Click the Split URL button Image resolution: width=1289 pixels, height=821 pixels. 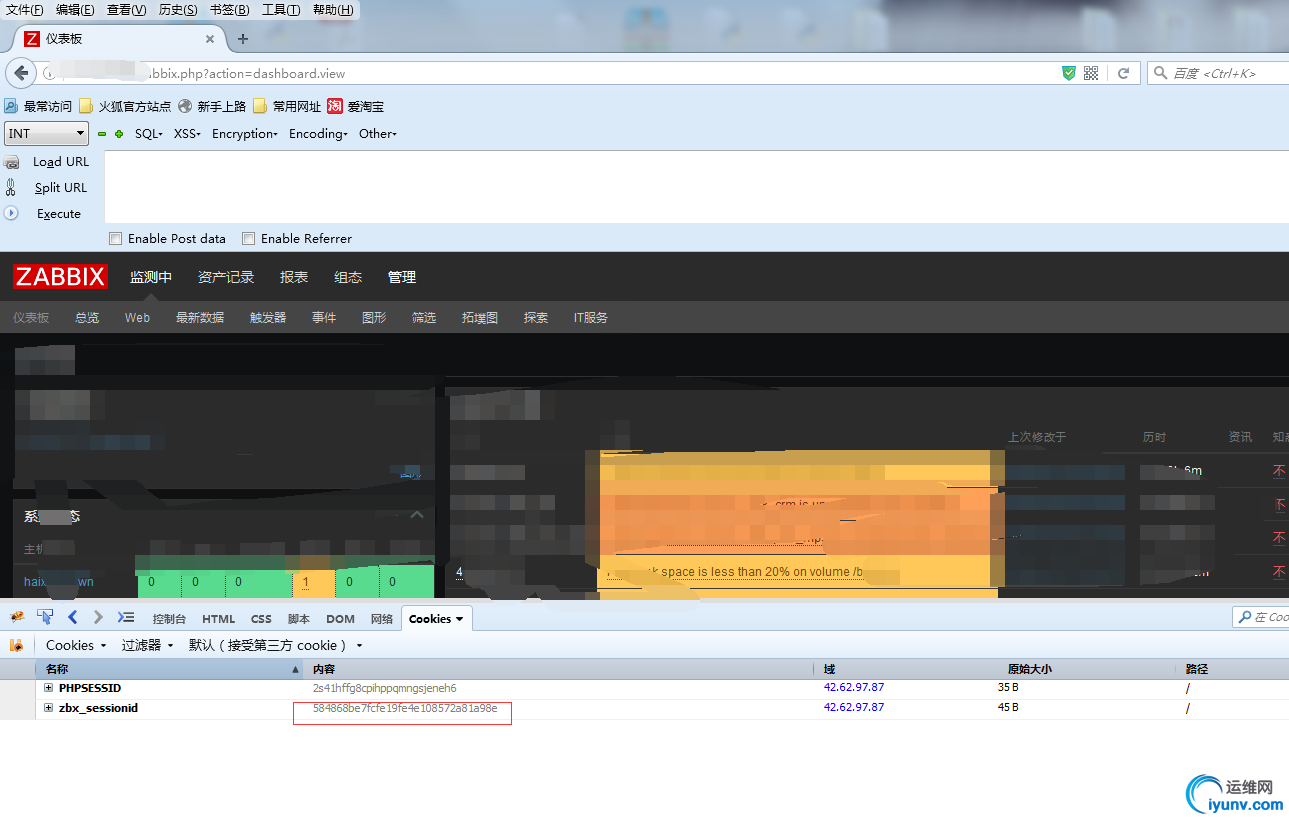click(61, 187)
